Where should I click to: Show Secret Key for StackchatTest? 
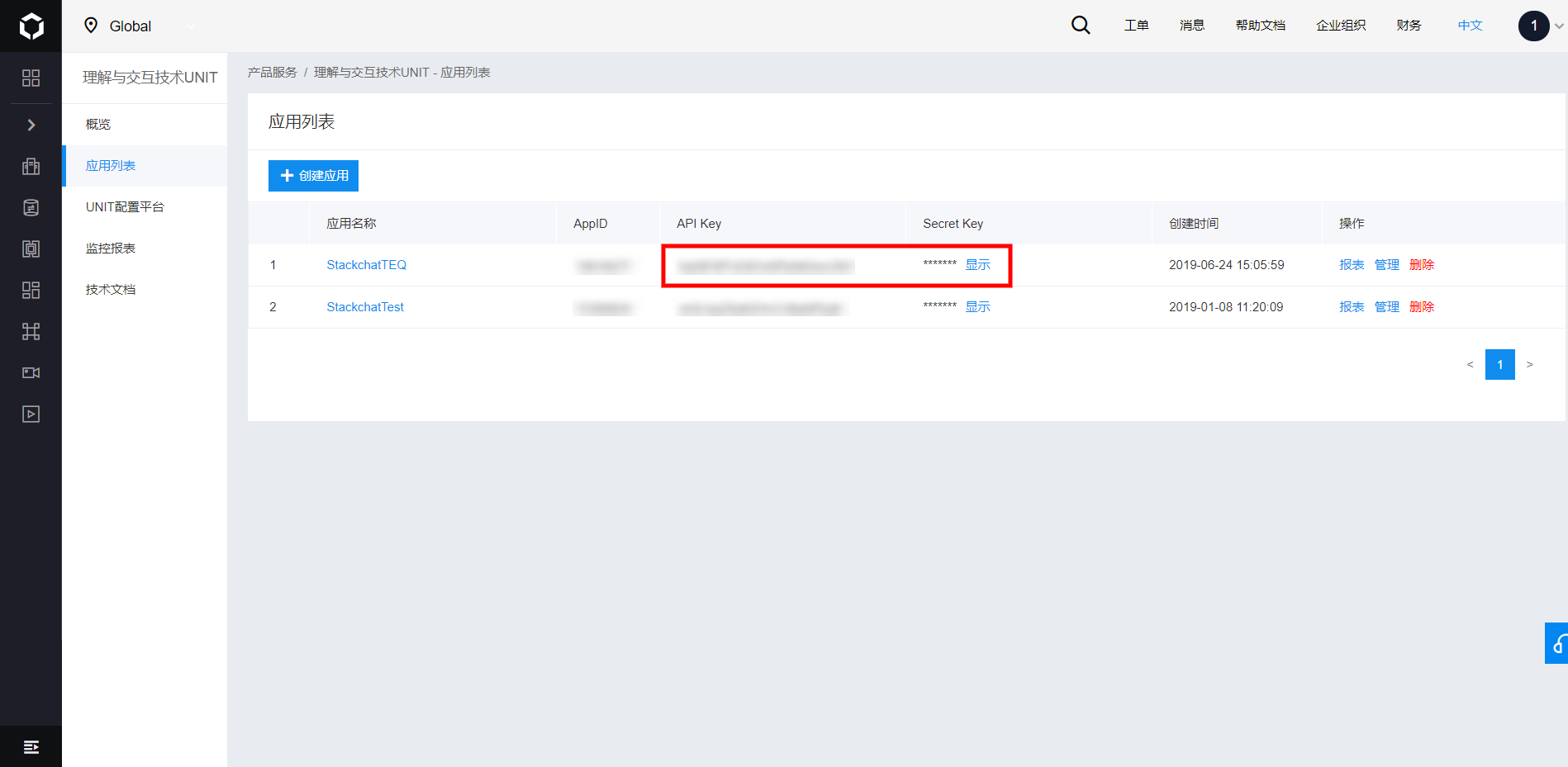[978, 307]
